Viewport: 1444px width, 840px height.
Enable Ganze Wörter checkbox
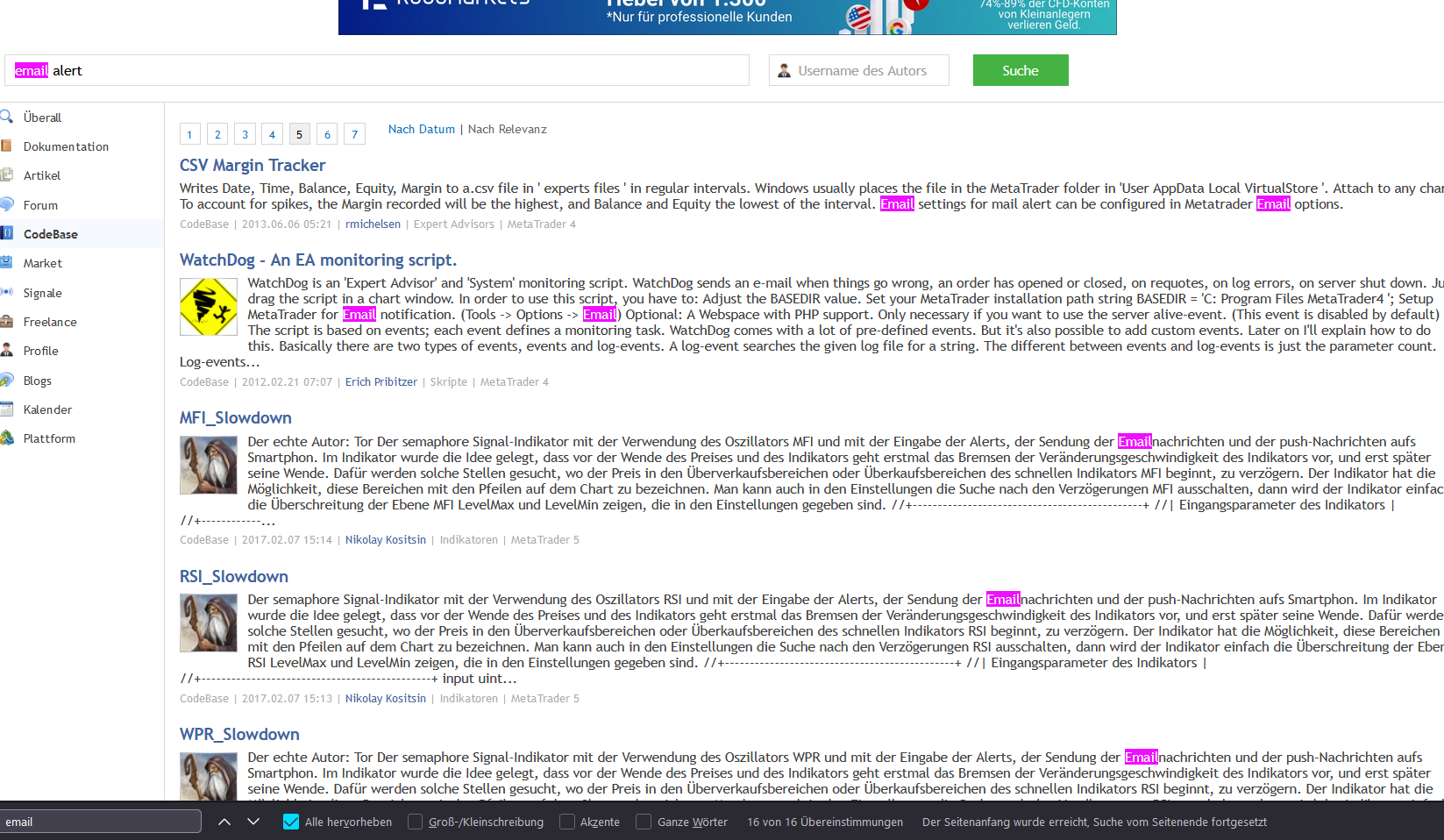click(644, 822)
